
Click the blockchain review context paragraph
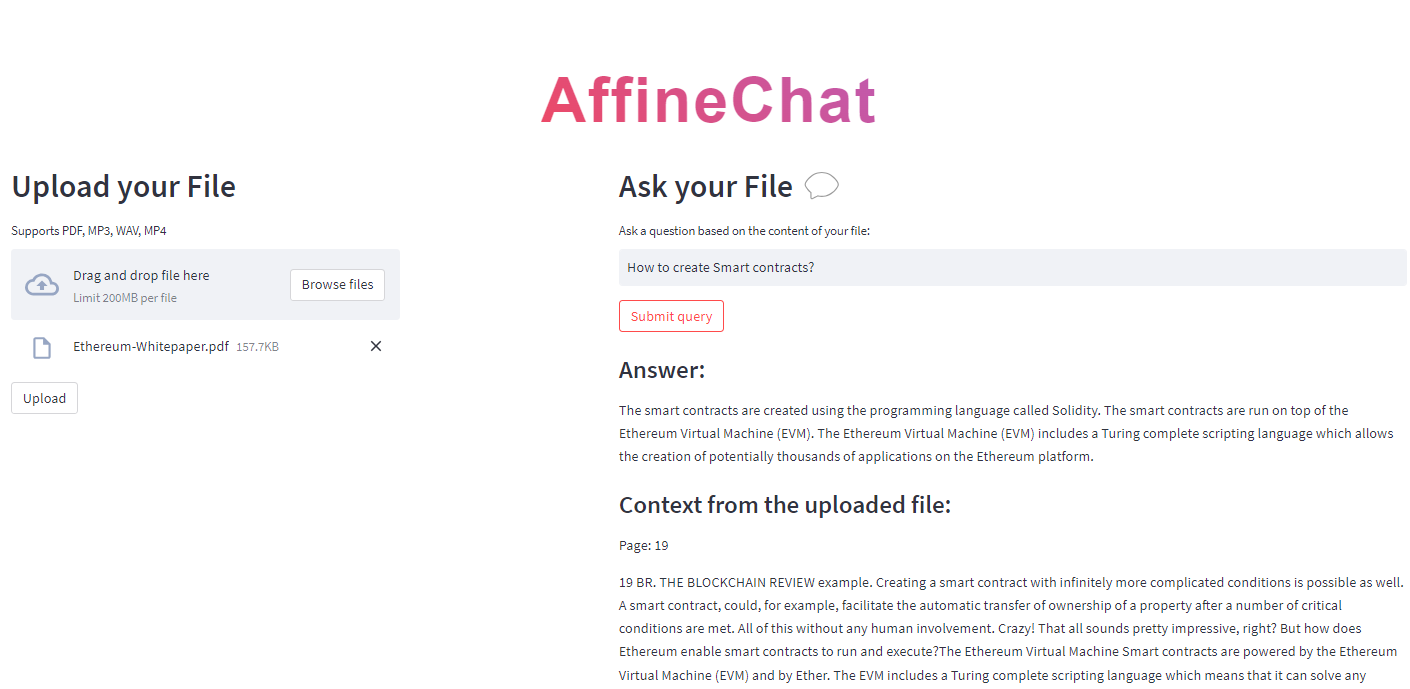[x=1012, y=628]
